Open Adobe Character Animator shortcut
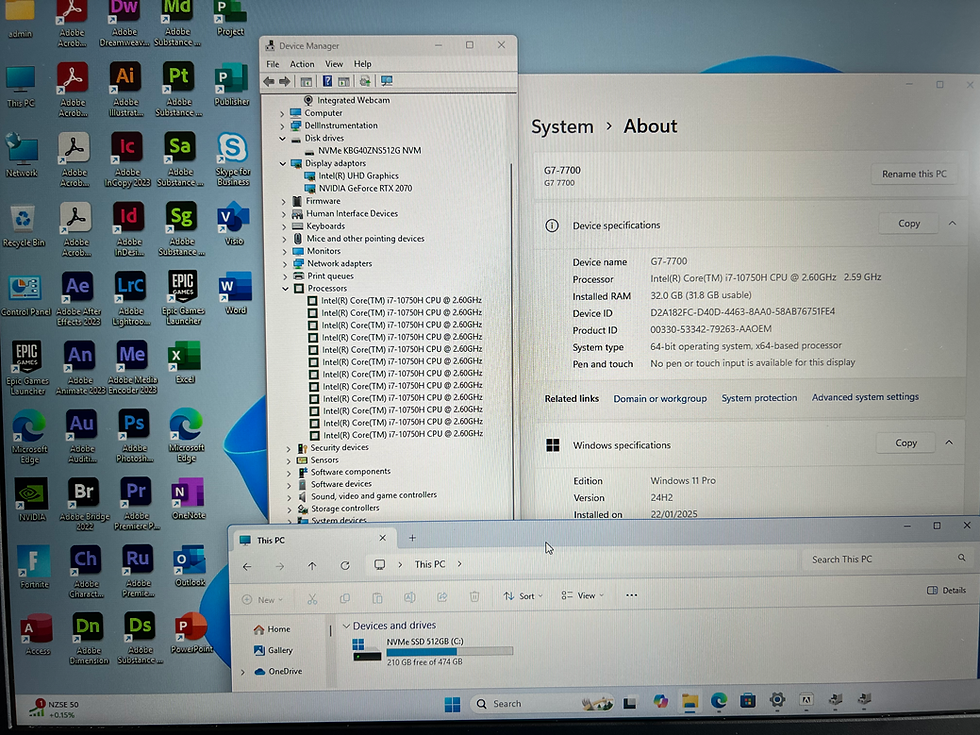 86,571
